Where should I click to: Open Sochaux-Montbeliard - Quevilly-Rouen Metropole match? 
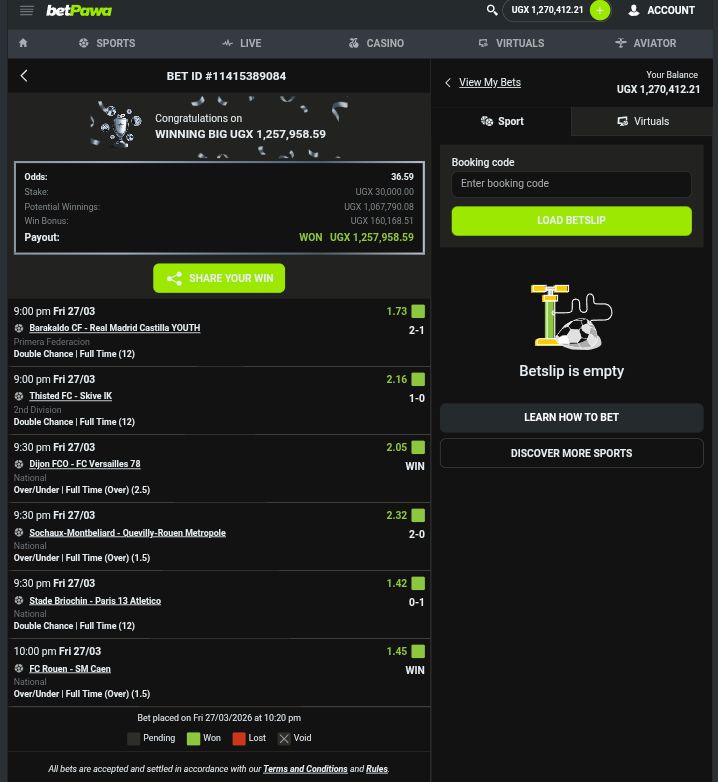(127, 533)
